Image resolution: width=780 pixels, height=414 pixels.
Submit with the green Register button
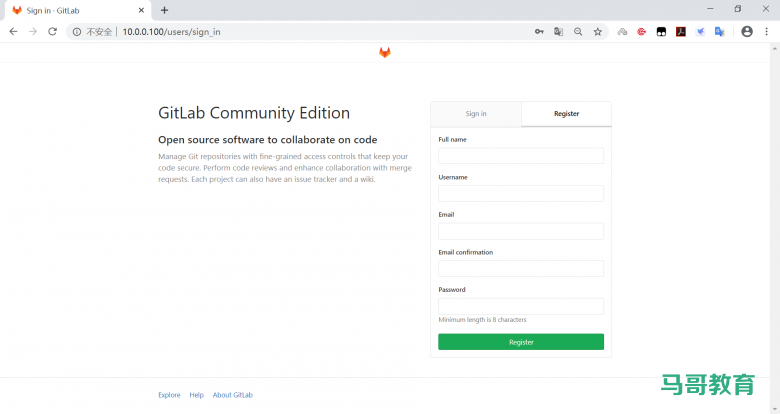coord(521,342)
